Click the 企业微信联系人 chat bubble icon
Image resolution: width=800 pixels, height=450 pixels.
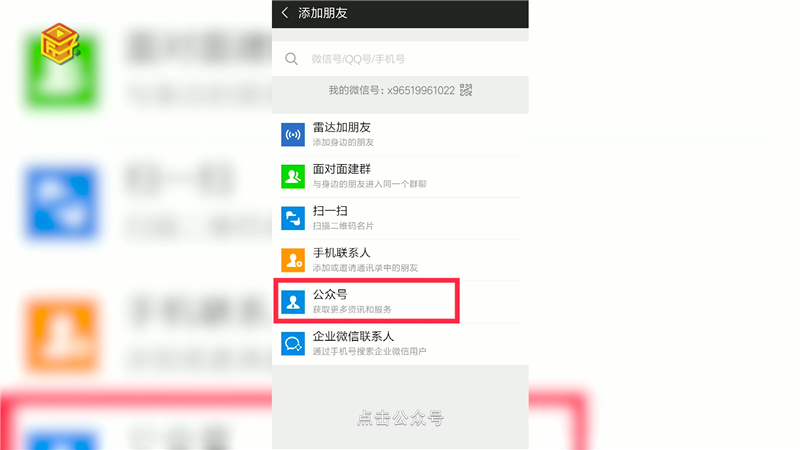(293, 344)
